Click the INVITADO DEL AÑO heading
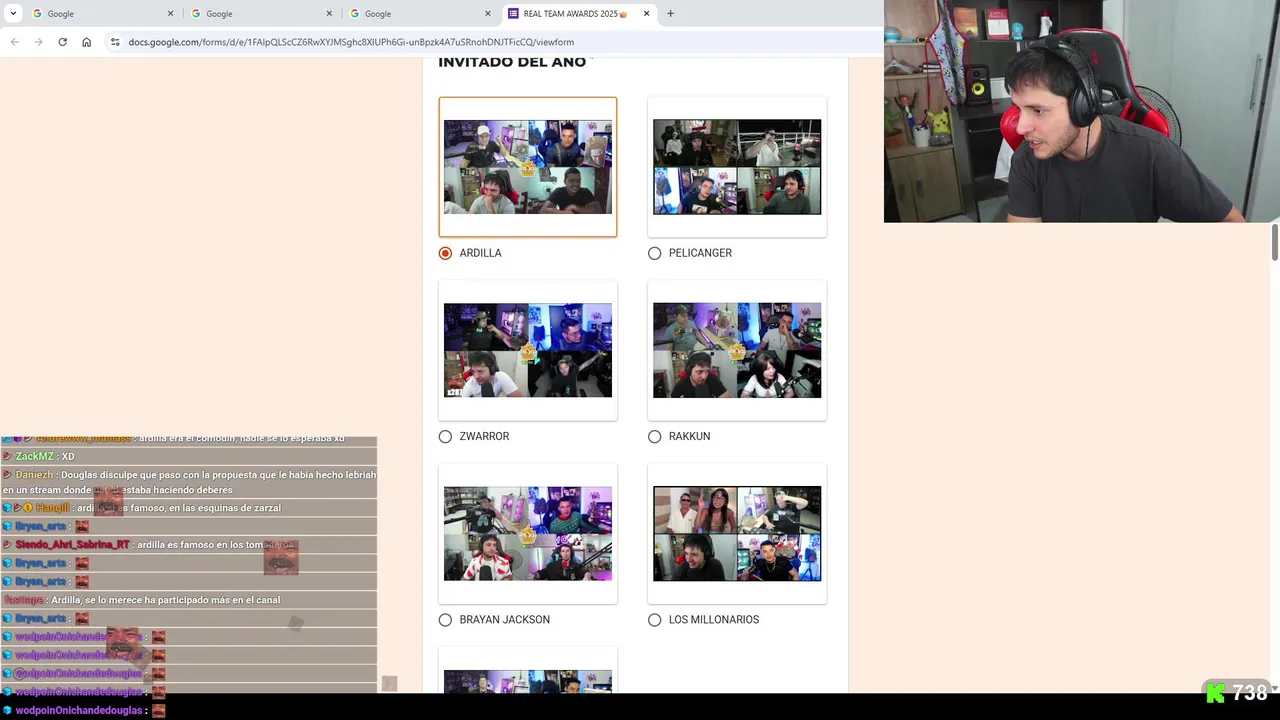Screen dimensions: 1280x720 point(512,62)
